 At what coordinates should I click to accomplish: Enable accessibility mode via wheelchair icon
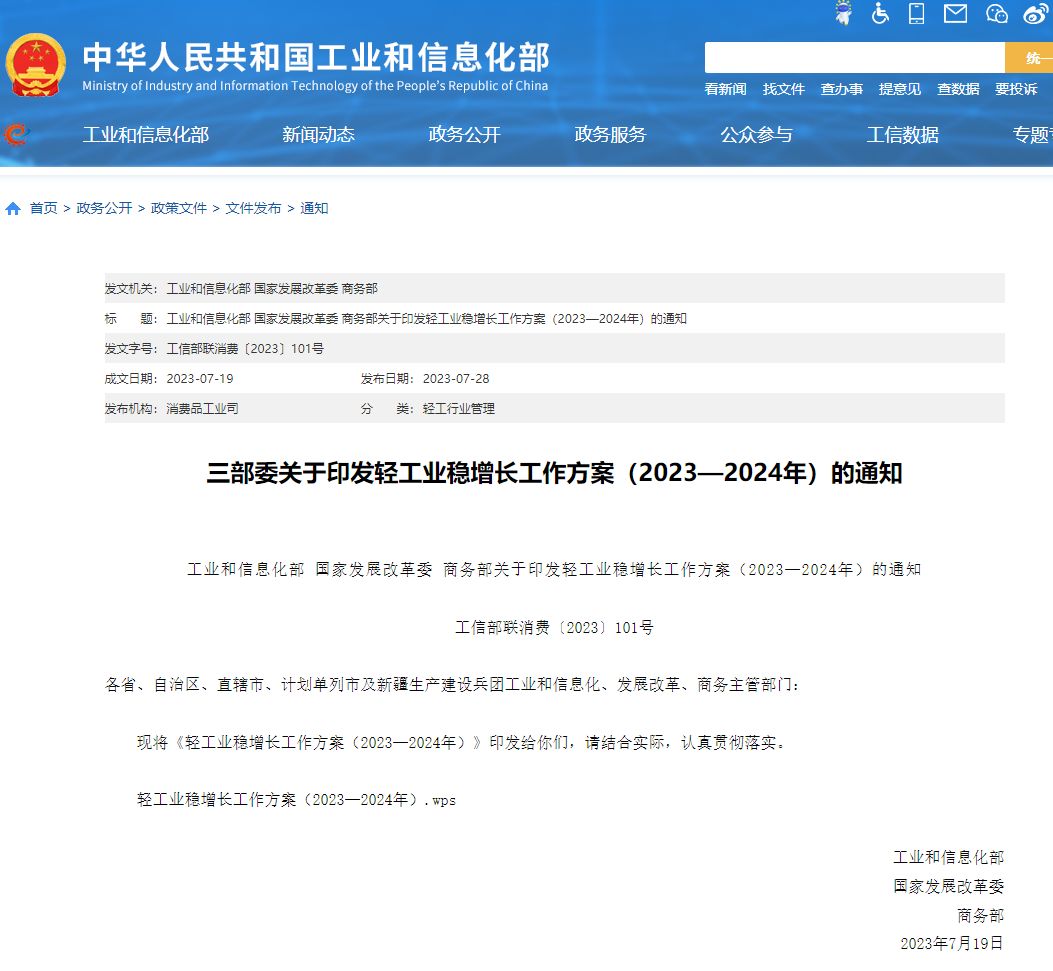click(x=880, y=13)
